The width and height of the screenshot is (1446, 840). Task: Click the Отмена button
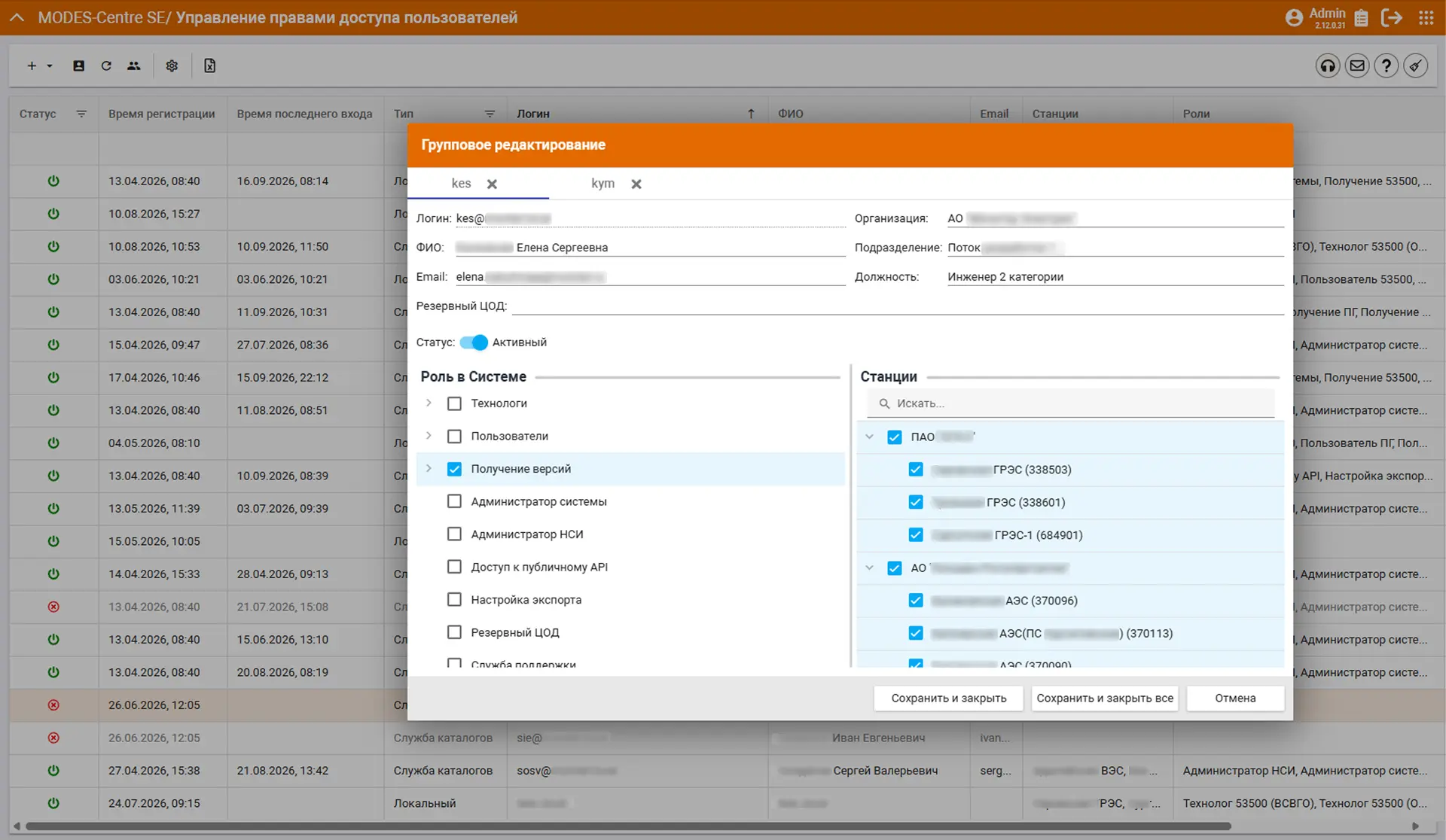coord(1235,698)
